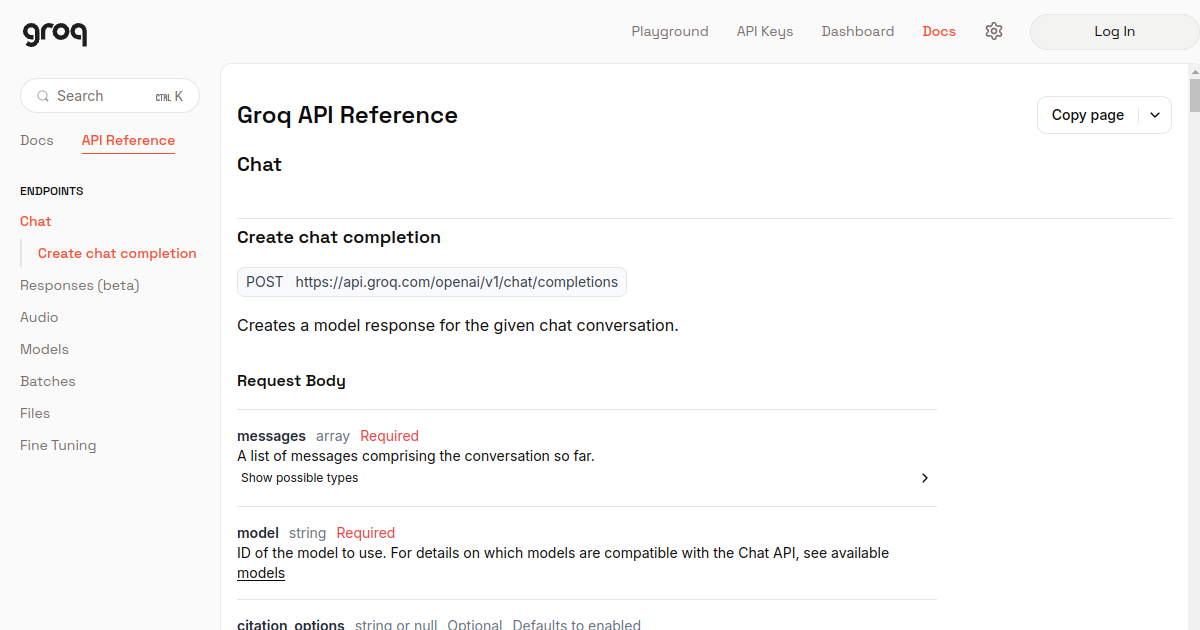Click the ENDPOINTS sidebar label
Viewport: 1200px width, 630px height.
(x=52, y=191)
